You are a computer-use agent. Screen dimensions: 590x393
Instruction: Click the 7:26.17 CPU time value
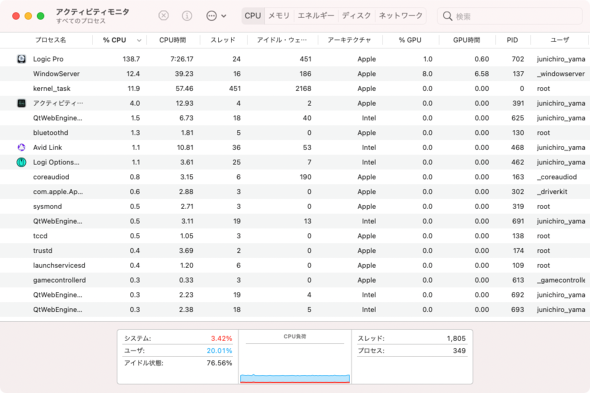(182, 59)
